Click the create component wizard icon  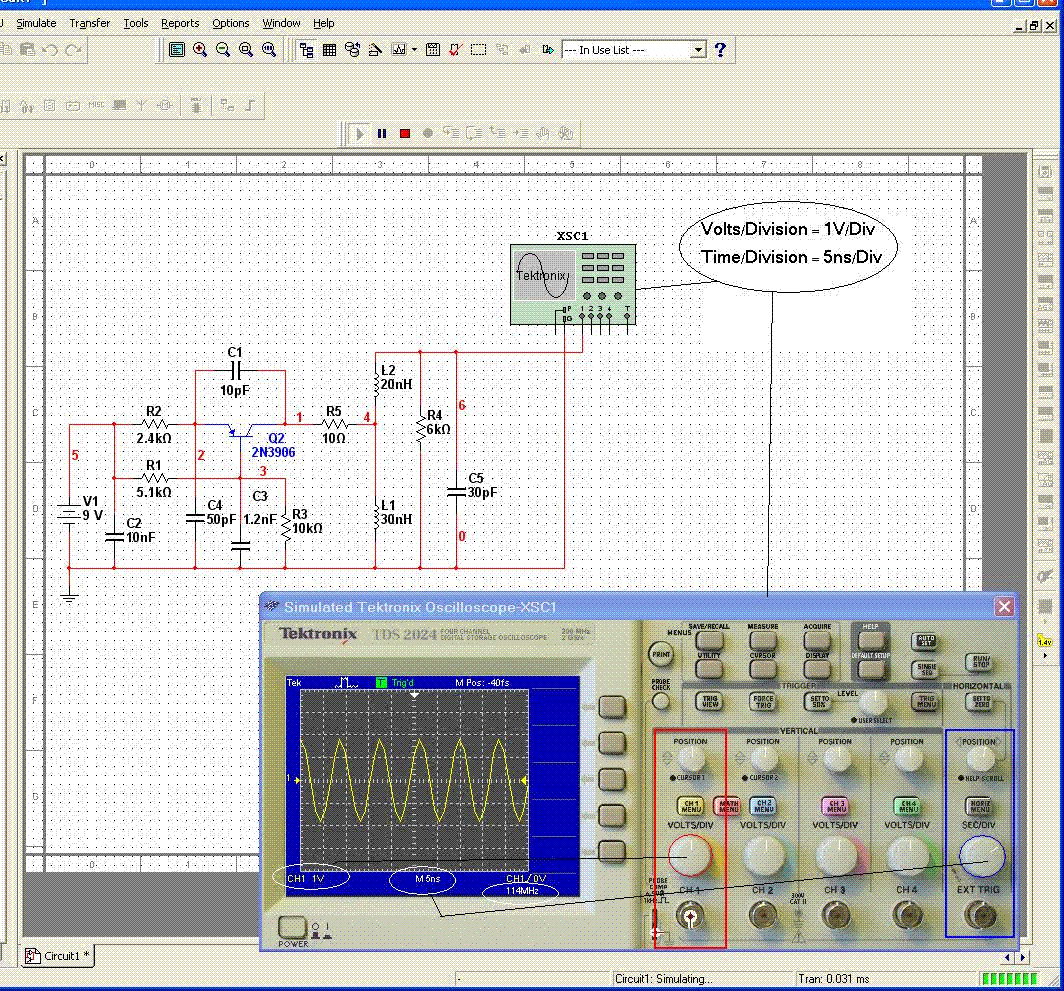pos(375,50)
